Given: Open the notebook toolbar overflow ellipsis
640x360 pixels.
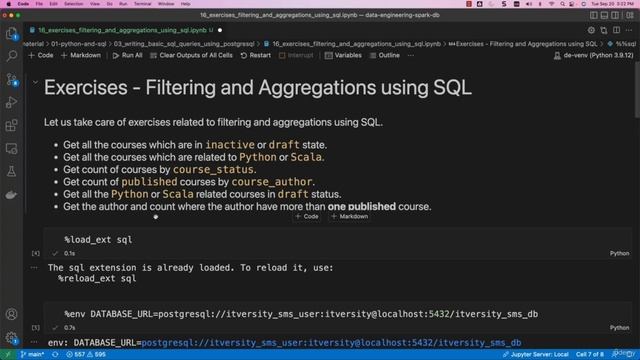Looking at the screenshot, I should tap(411, 56).
